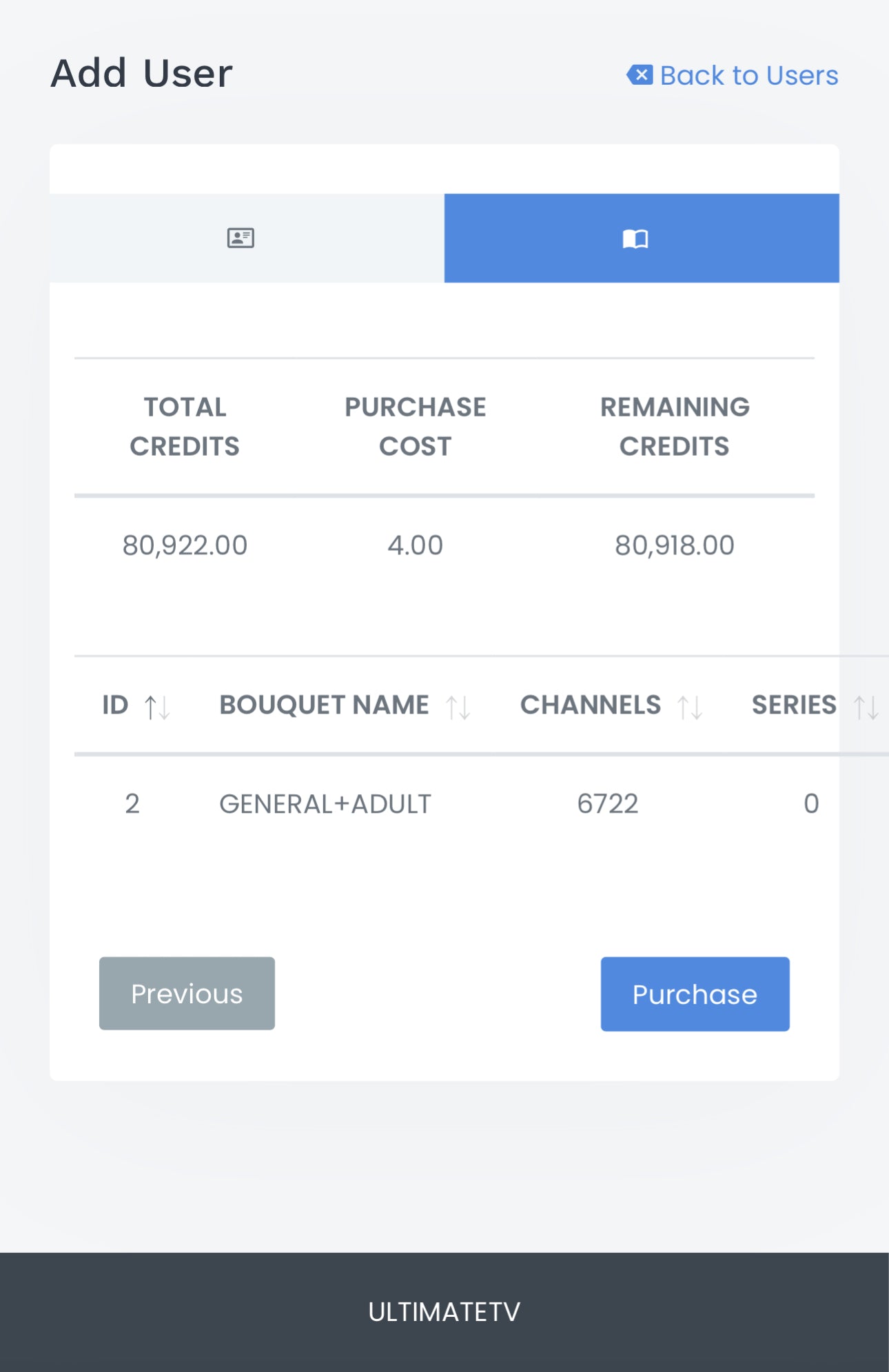This screenshot has height=1372, width=889.
Task: Click the sort arrows next to ID
Action: (x=157, y=707)
